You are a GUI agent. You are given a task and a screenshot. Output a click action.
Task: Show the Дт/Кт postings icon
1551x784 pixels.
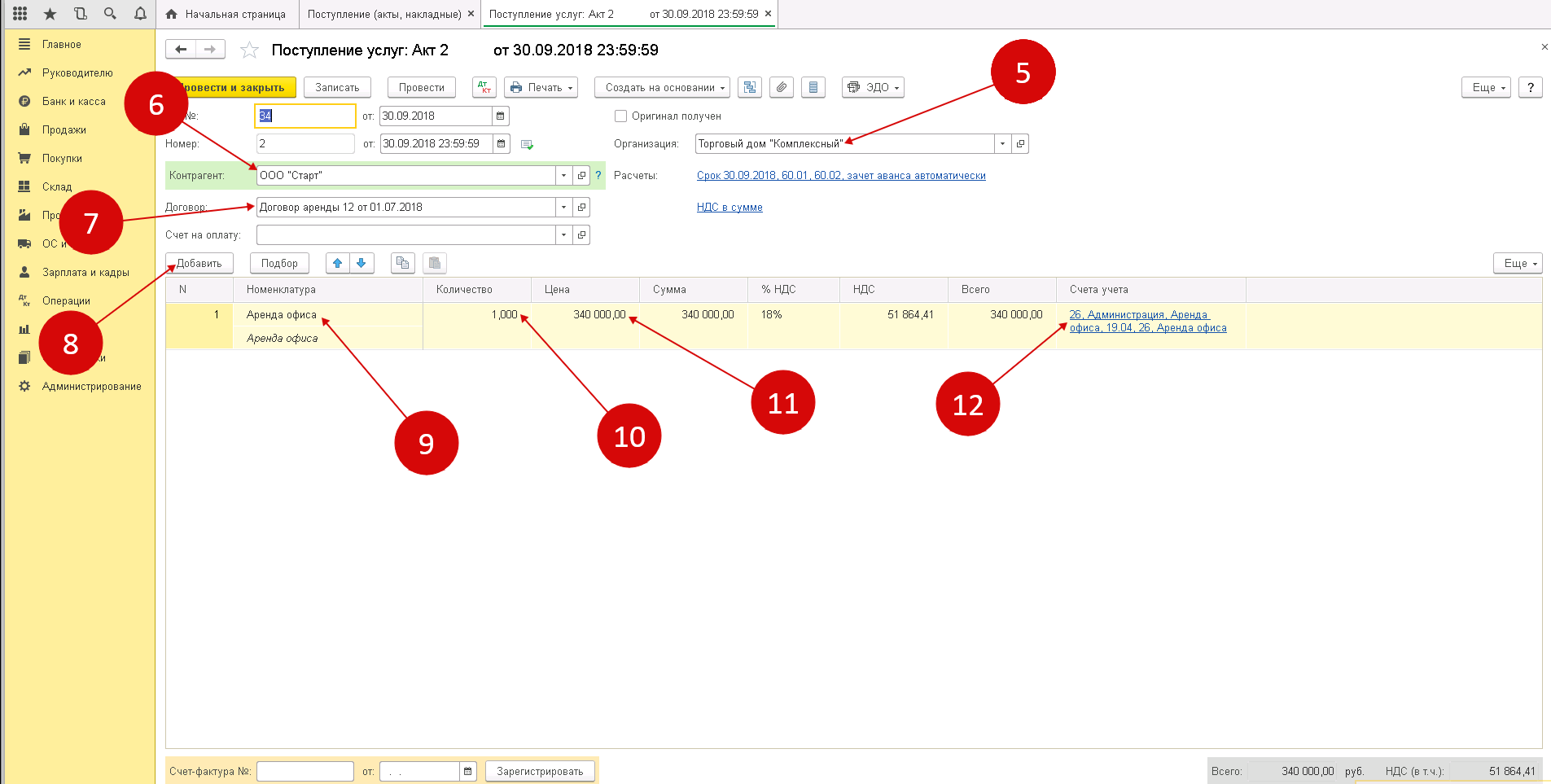484,87
